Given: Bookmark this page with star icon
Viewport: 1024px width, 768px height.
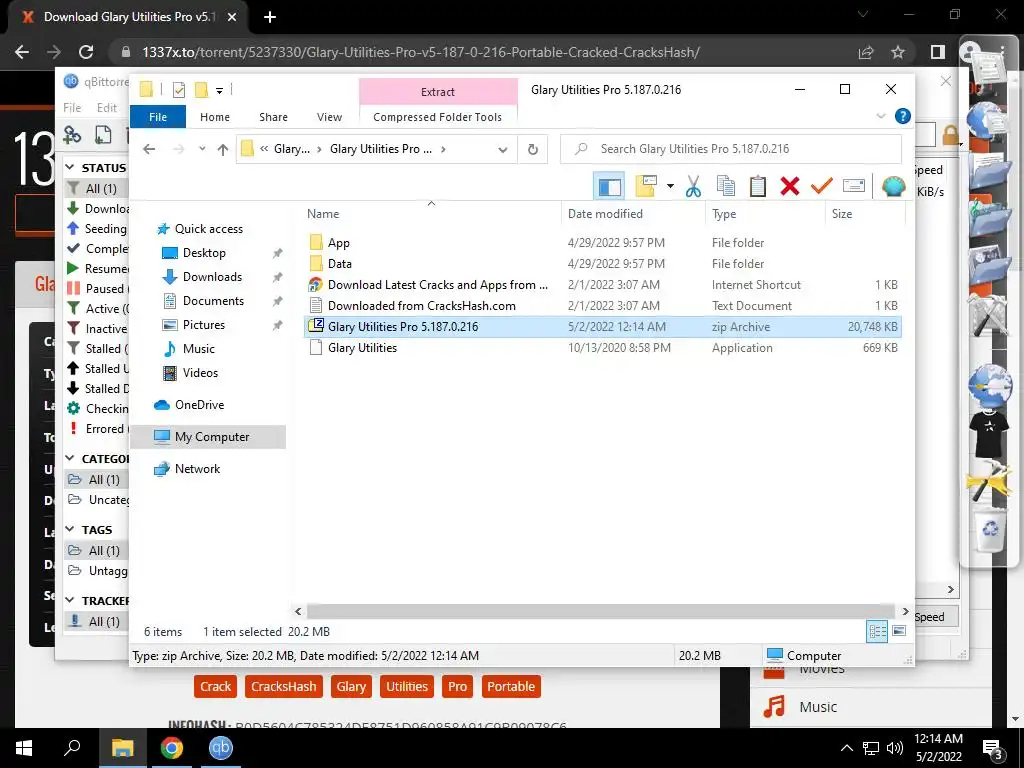Looking at the screenshot, I should coord(898,52).
